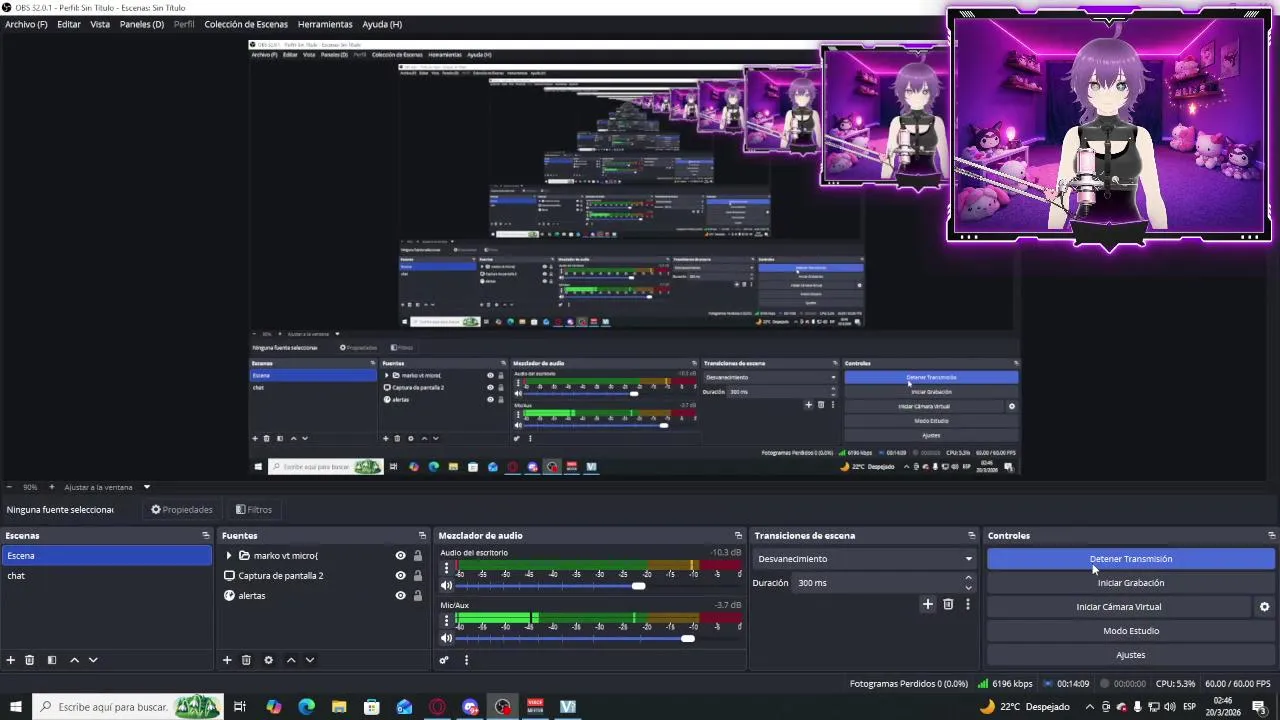1280x720 pixels.
Task: Remove selected source with trash icon
Action: pos(246,660)
